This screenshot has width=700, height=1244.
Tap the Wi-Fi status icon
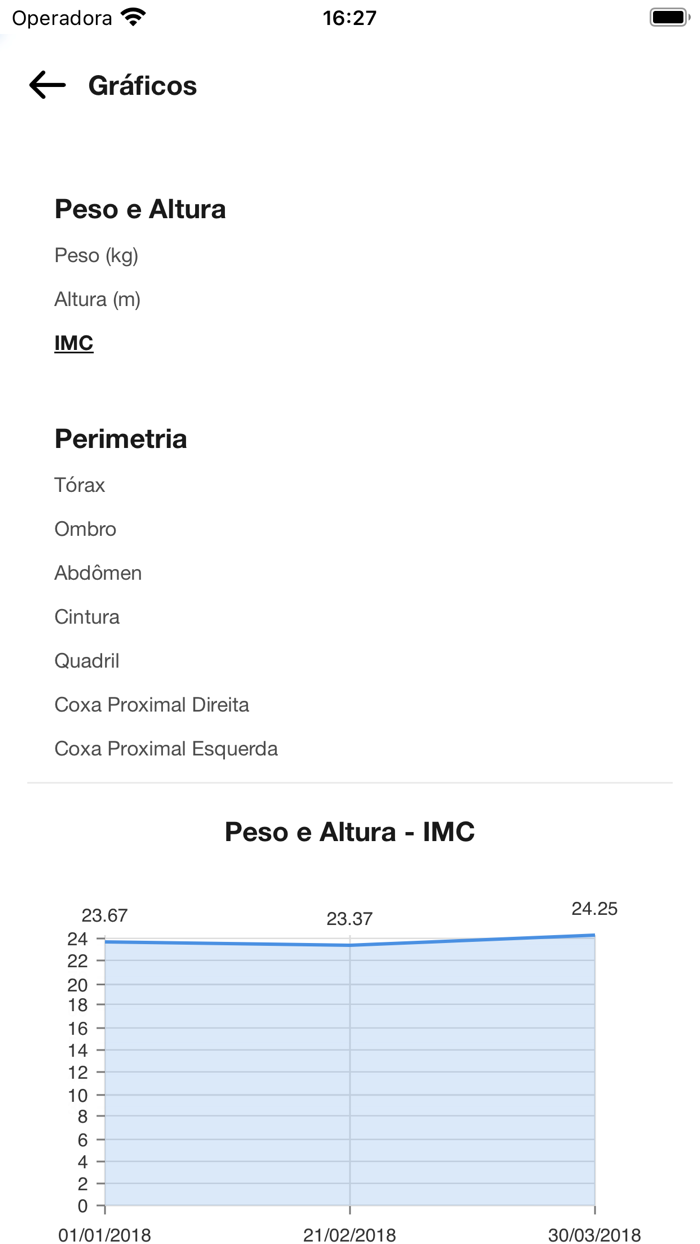tap(132, 18)
